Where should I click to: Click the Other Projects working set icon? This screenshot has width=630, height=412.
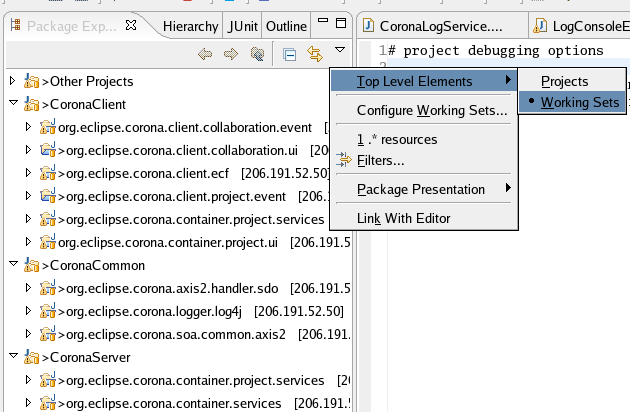(31, 80)
